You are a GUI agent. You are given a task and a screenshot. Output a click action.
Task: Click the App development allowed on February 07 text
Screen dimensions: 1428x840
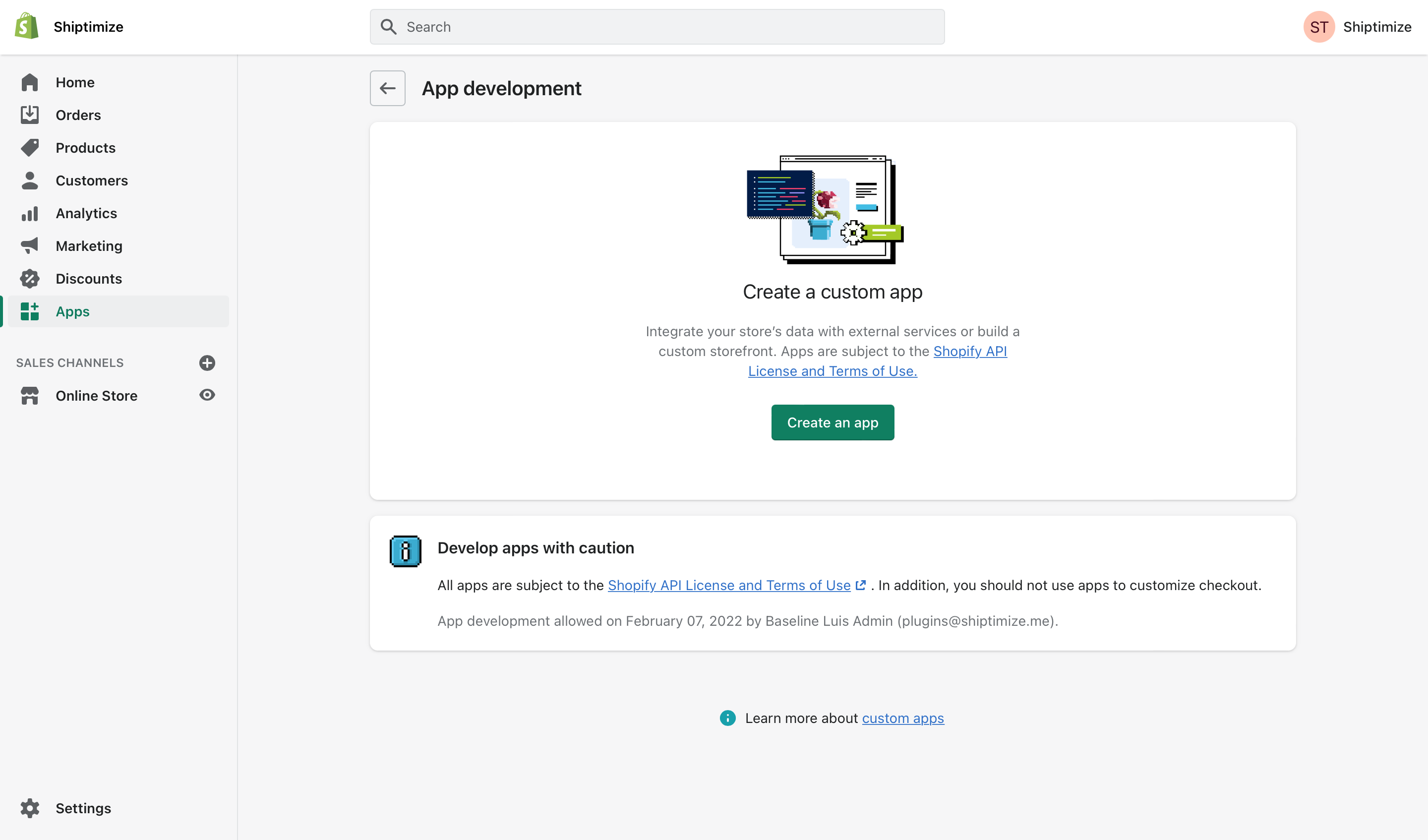pyautogui.click(x=747, y=621)
